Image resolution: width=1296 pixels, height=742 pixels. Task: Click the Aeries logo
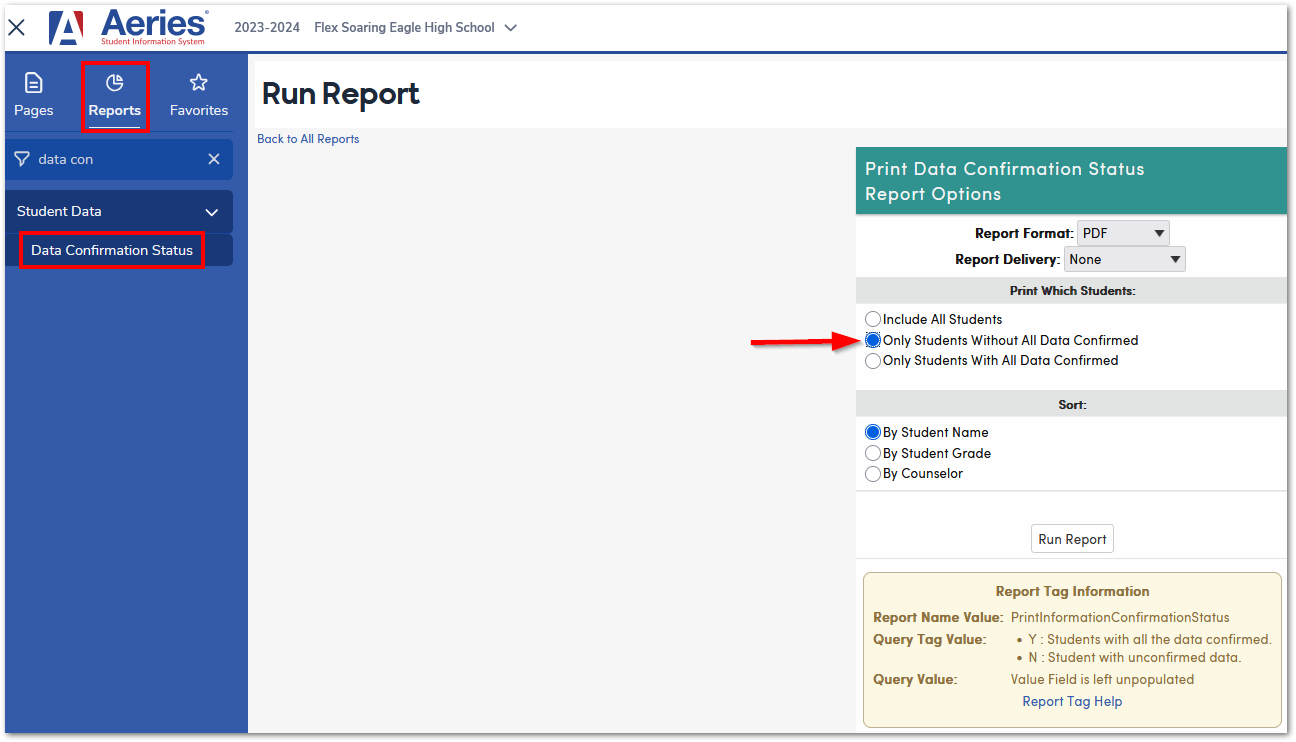pyautogui.click(x=130, y=28)
